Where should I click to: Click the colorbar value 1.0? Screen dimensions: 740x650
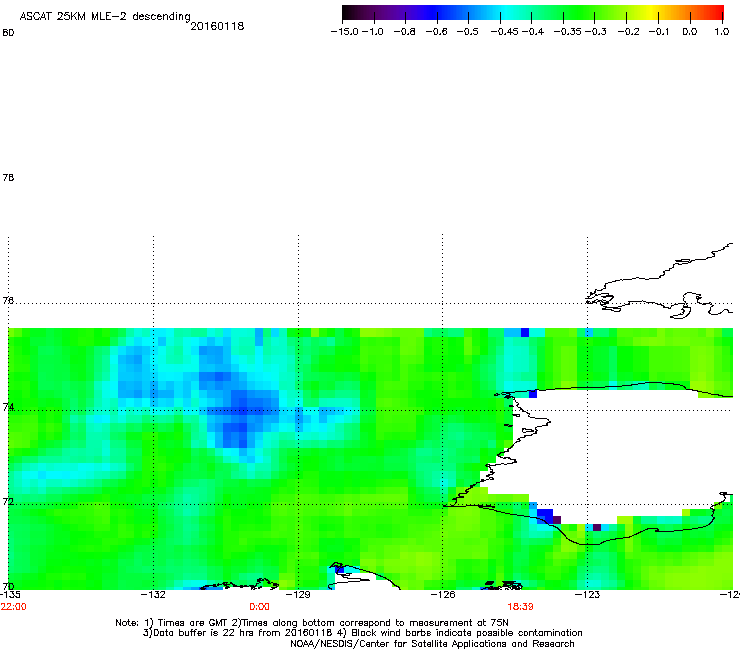coord(722,32)
